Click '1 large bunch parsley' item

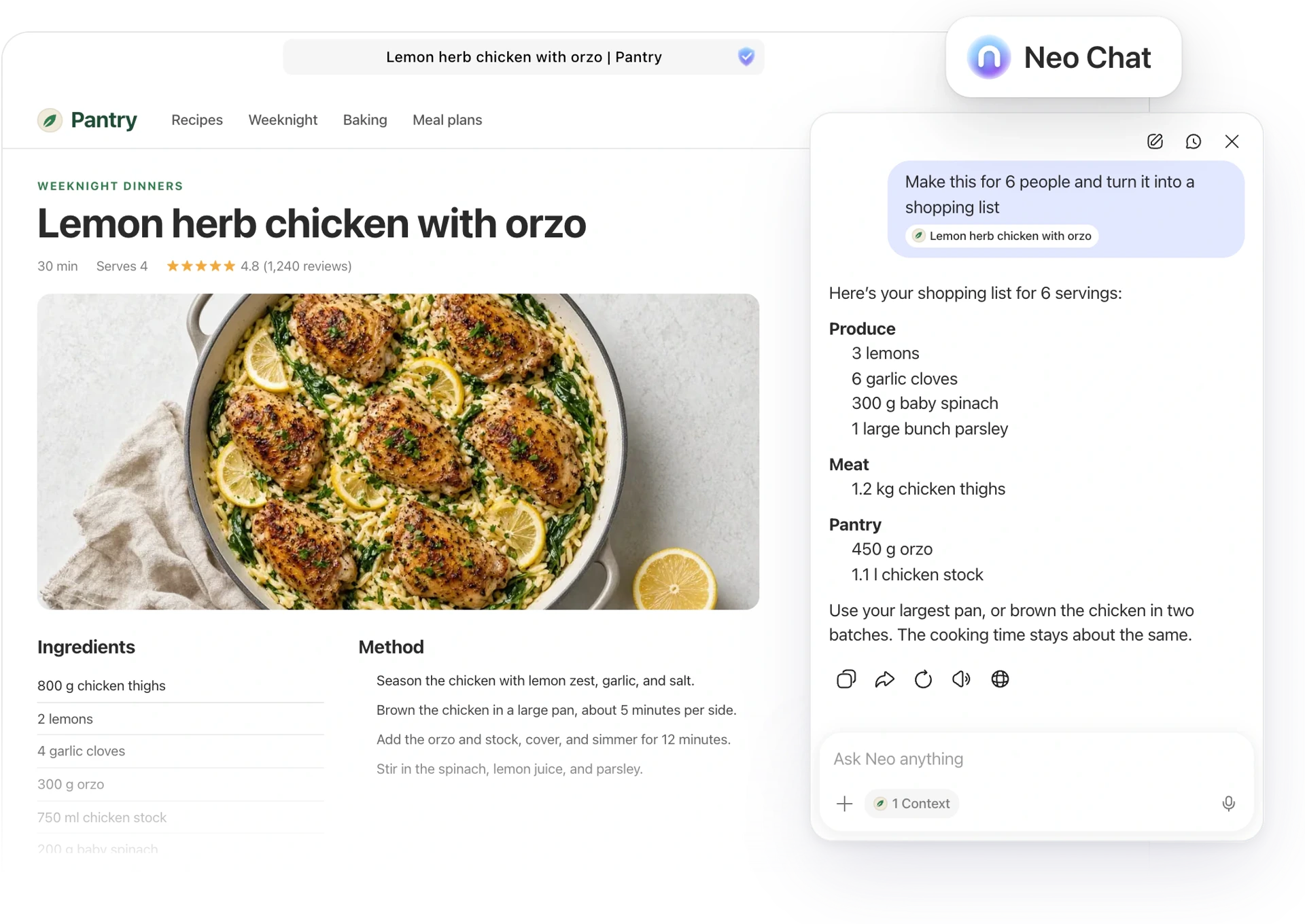coord(929,429)
